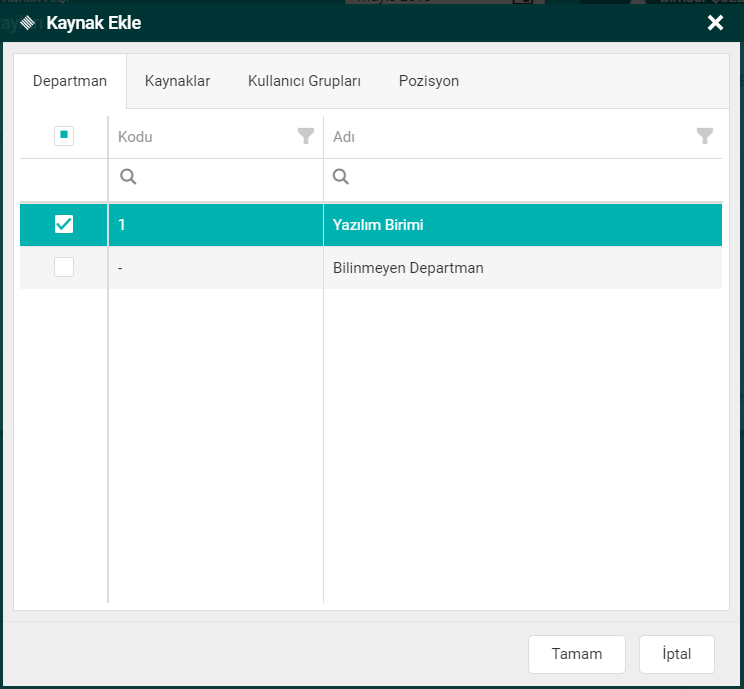Sort by the Adı column header
The width and height of the screenshot is (744, 689).
coord(344,137)
